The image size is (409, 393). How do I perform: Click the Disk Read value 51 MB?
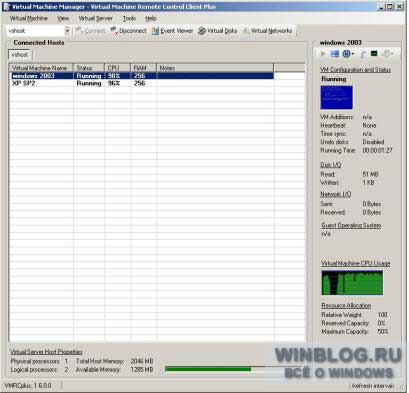tap(370, 174)
